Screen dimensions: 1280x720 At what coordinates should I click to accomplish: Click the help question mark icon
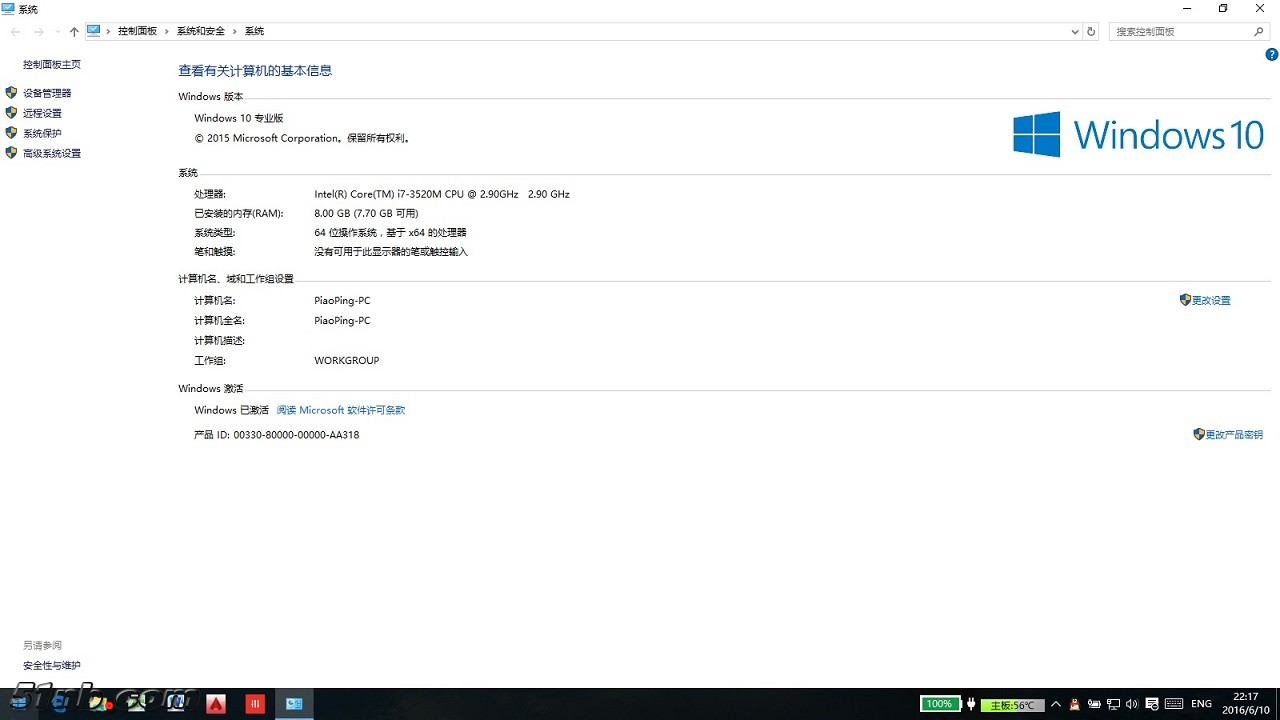pos(1272,55)
